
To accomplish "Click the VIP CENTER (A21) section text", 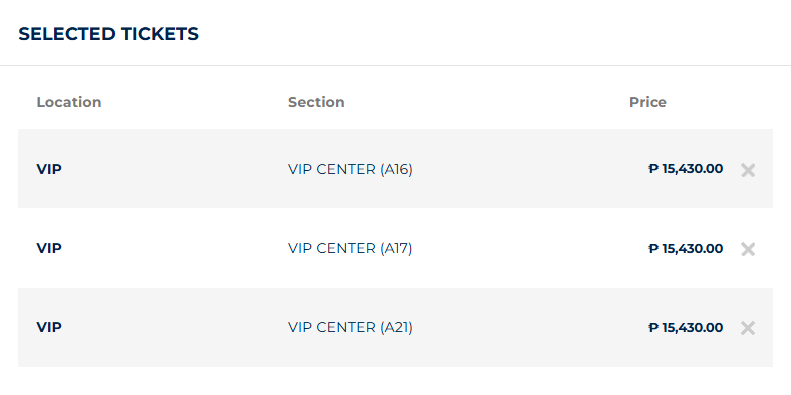I will [x=350, y=328].
